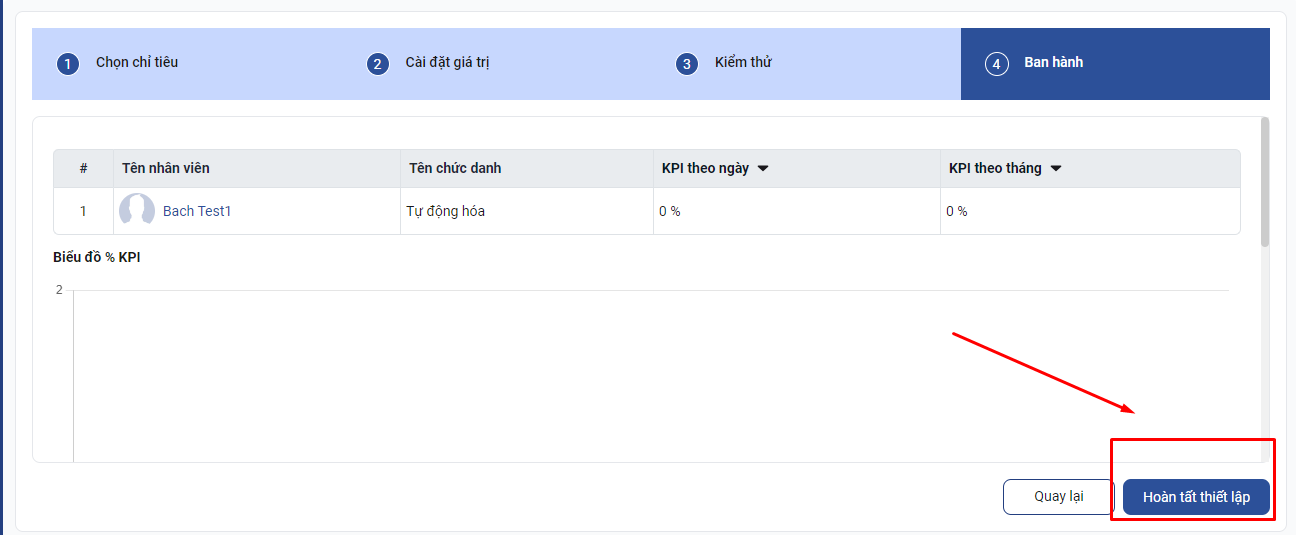Click the step 1 number circle
This screenshot has width=1296, height=535.
coord(67,64)
